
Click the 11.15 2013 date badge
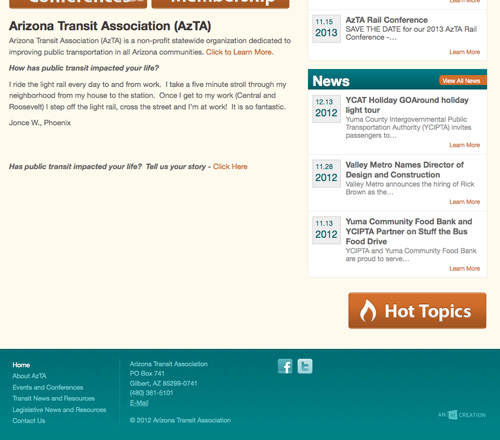(326, 29)
